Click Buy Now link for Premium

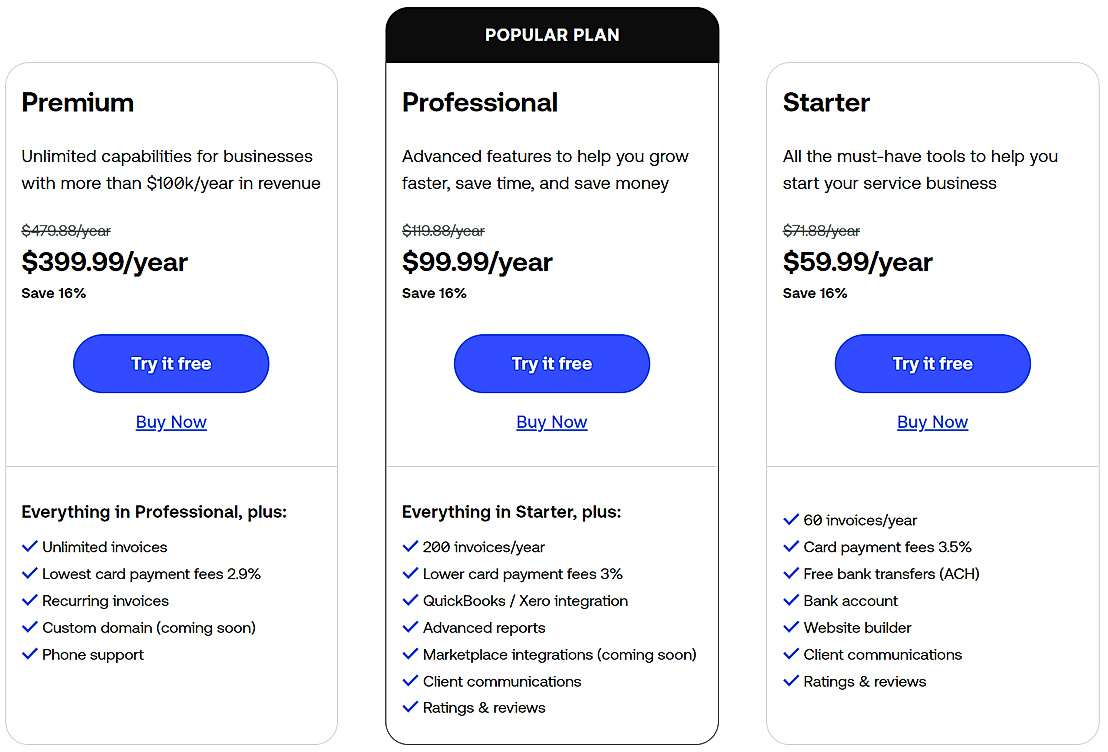click(171, 422)
